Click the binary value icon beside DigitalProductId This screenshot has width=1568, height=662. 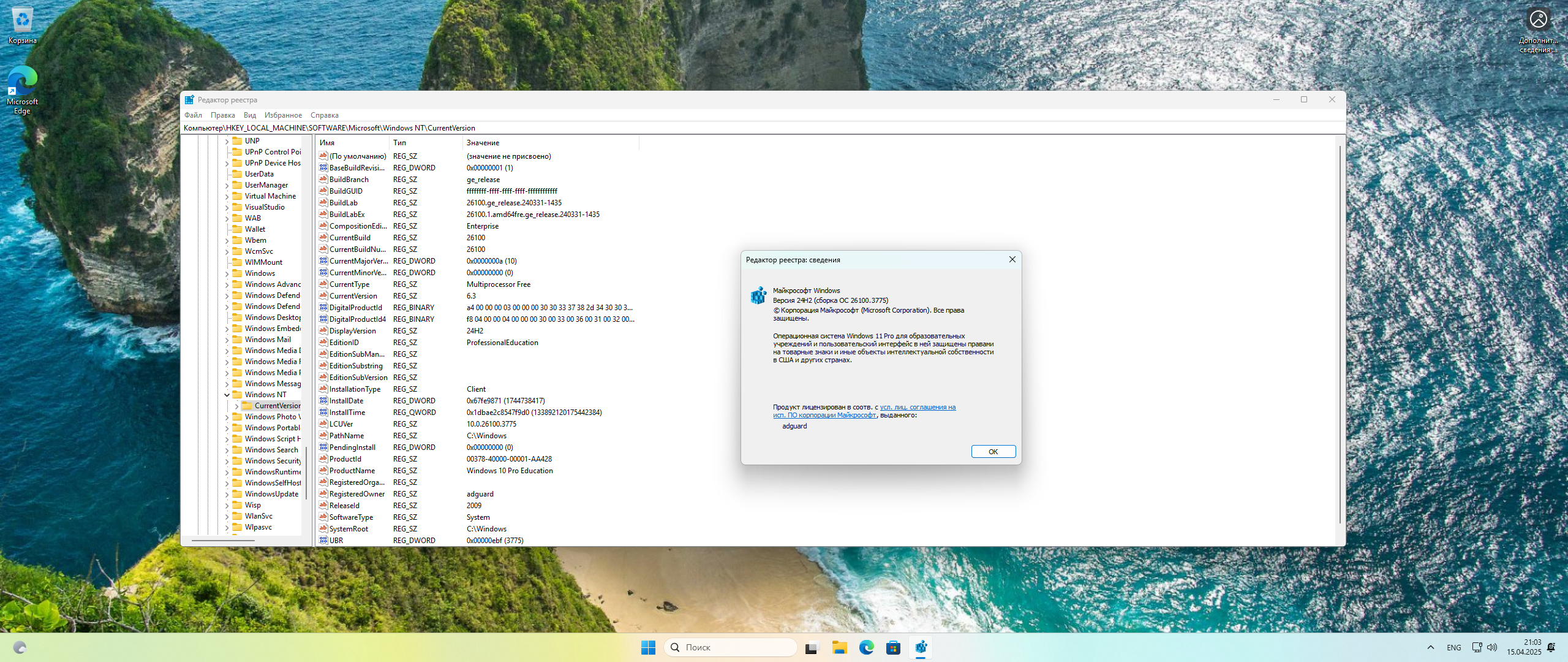coord(323,307)
